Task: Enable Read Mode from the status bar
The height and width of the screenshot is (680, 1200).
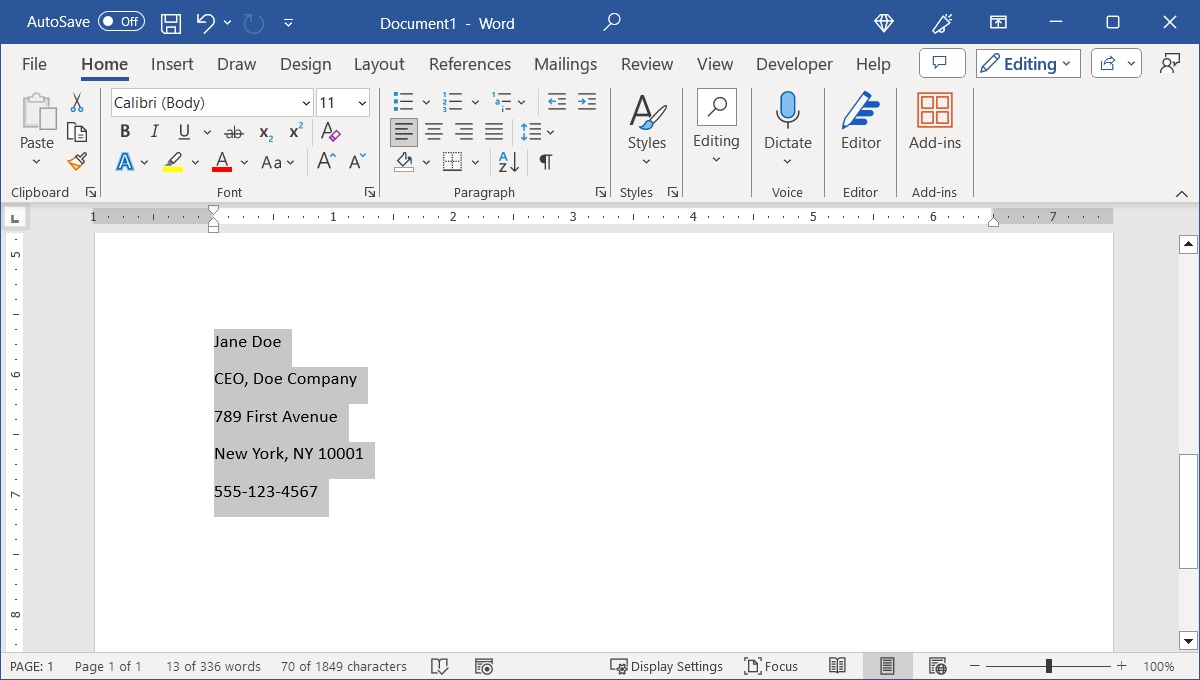Action: (x=837, y=665)
